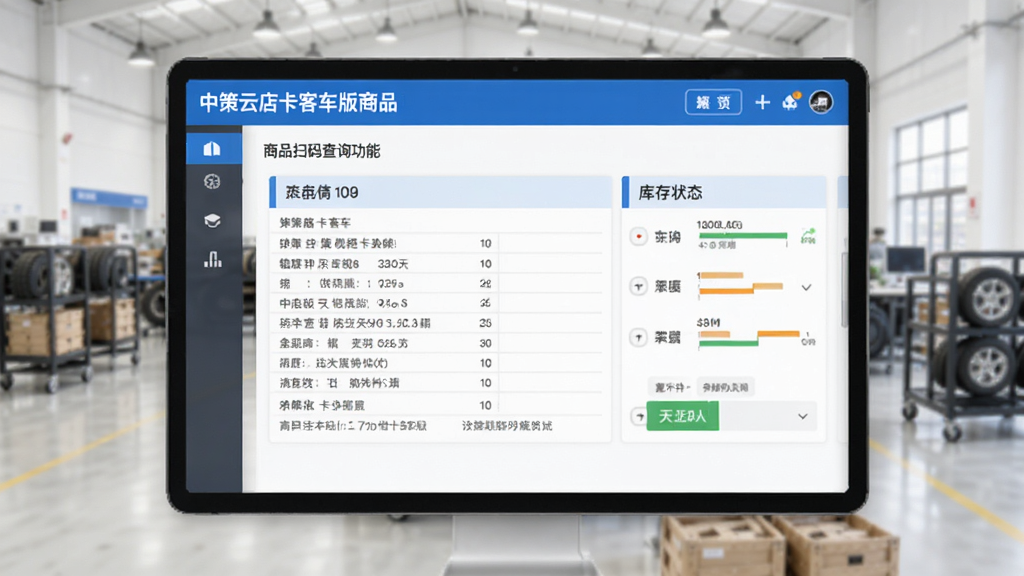Viewport: 1024px width, 576px height.
Task: Select the table row with value 30
Action: pyautogui.click(x=436, y=343)
